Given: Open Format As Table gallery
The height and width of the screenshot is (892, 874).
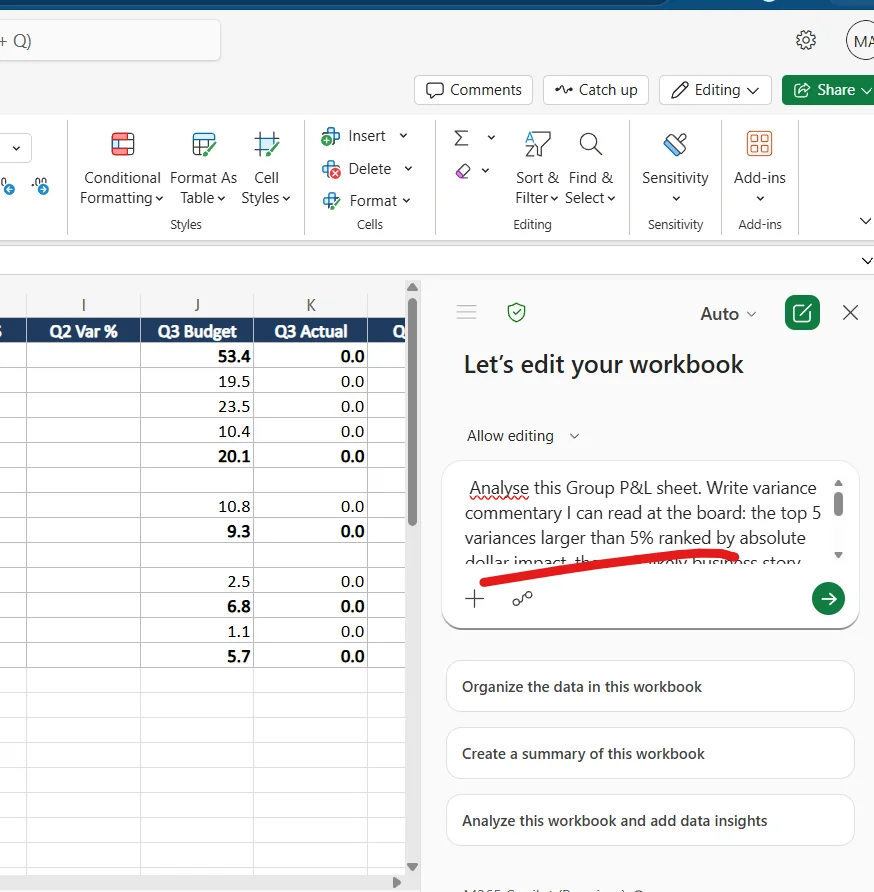Looking at the screenshot, I should [203, 167].
